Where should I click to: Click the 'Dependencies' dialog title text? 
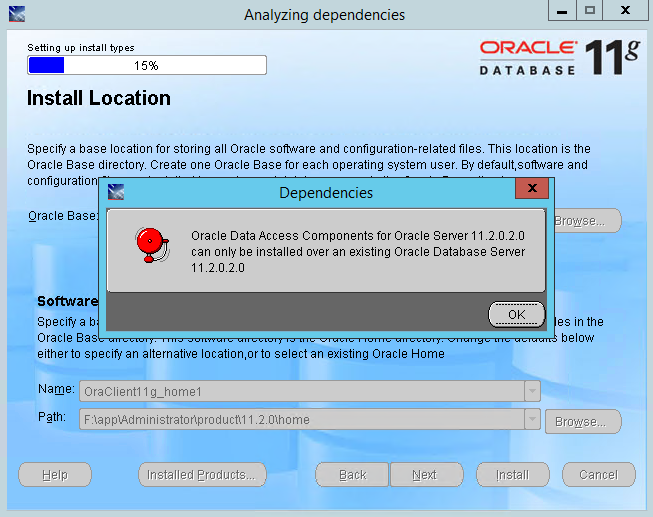click(x=326, y=193)
